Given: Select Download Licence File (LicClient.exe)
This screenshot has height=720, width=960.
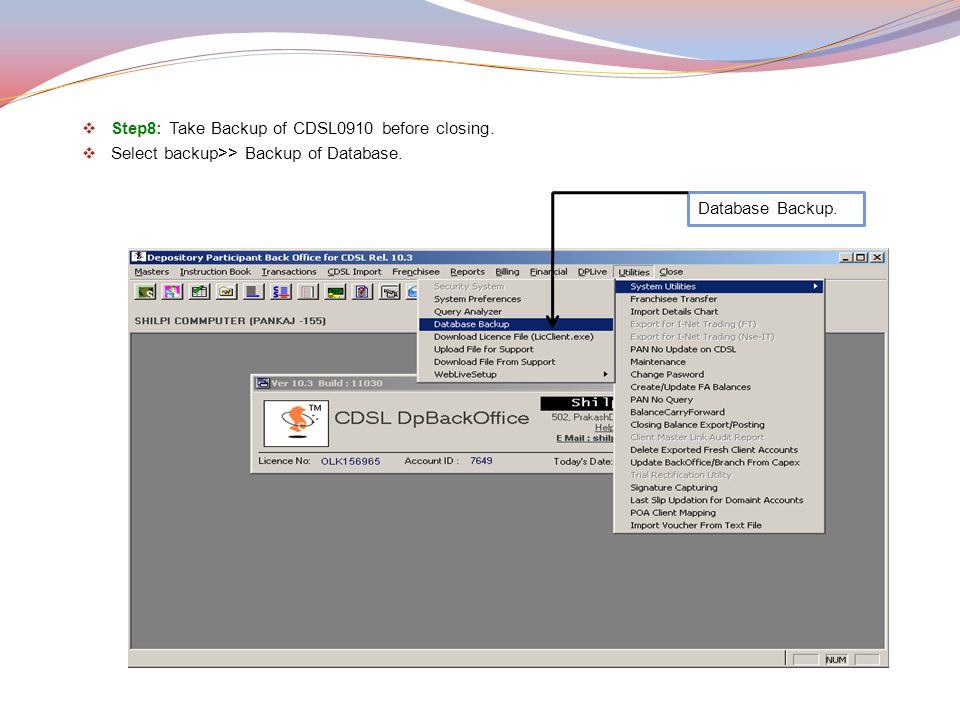Looking at the screenshot, I should coord(516,337).
